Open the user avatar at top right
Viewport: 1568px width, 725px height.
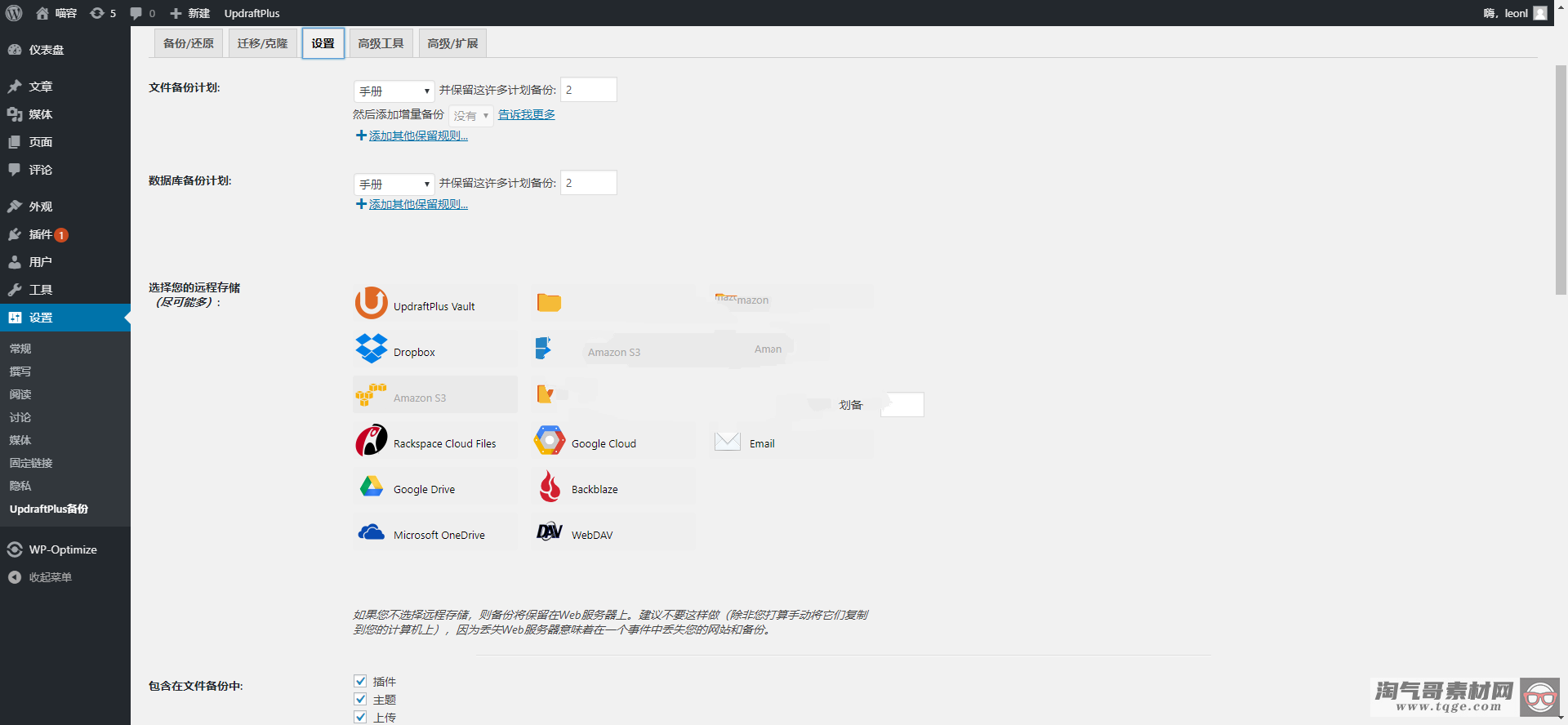coord(1540,13)
